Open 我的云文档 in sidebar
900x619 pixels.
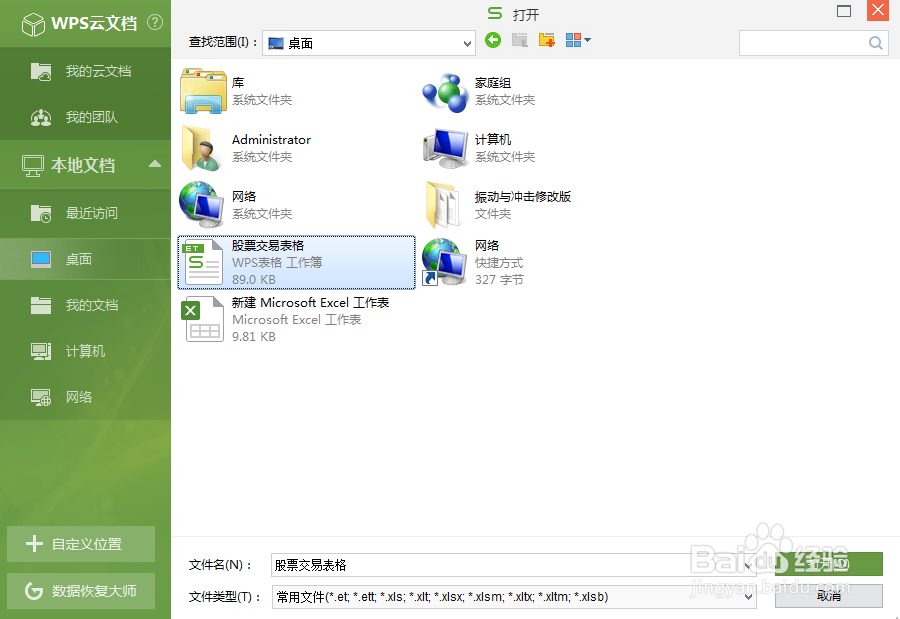(x=86, y=71)
